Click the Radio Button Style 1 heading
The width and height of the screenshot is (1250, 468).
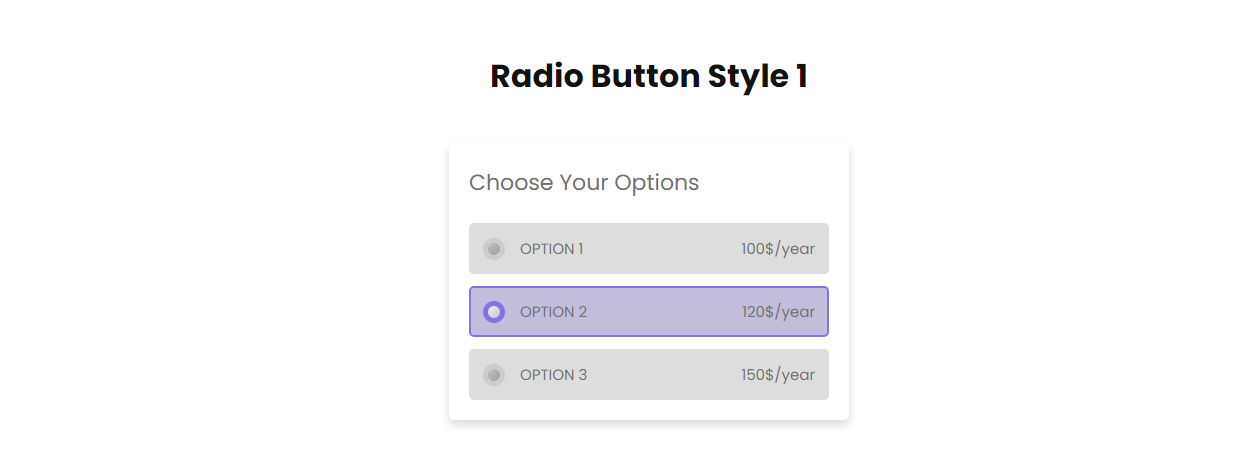648,76
